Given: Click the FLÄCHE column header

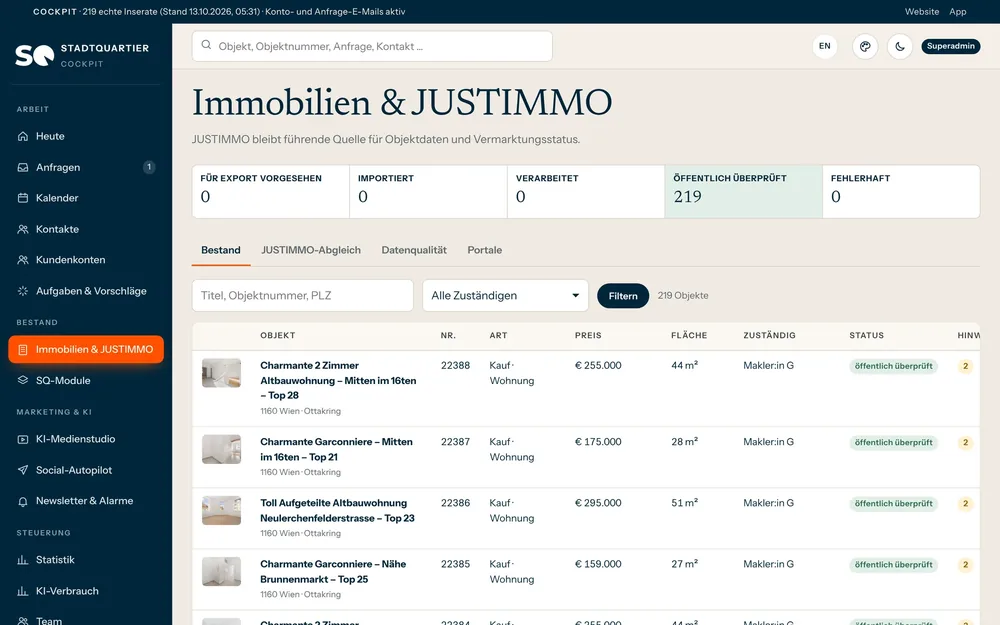Looking at the screenshot, I should click(x=689, y=335).
